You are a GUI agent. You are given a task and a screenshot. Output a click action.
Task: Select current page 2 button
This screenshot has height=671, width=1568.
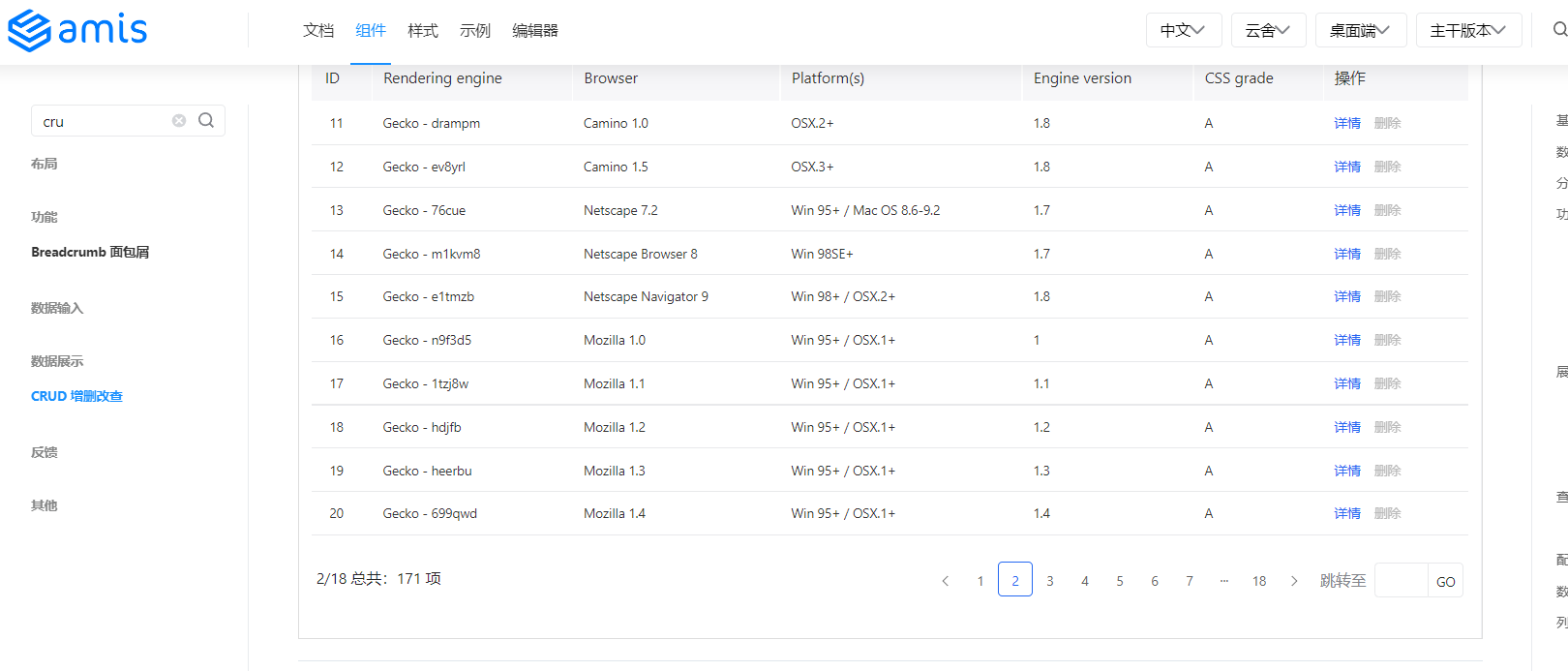[1015, 580]
